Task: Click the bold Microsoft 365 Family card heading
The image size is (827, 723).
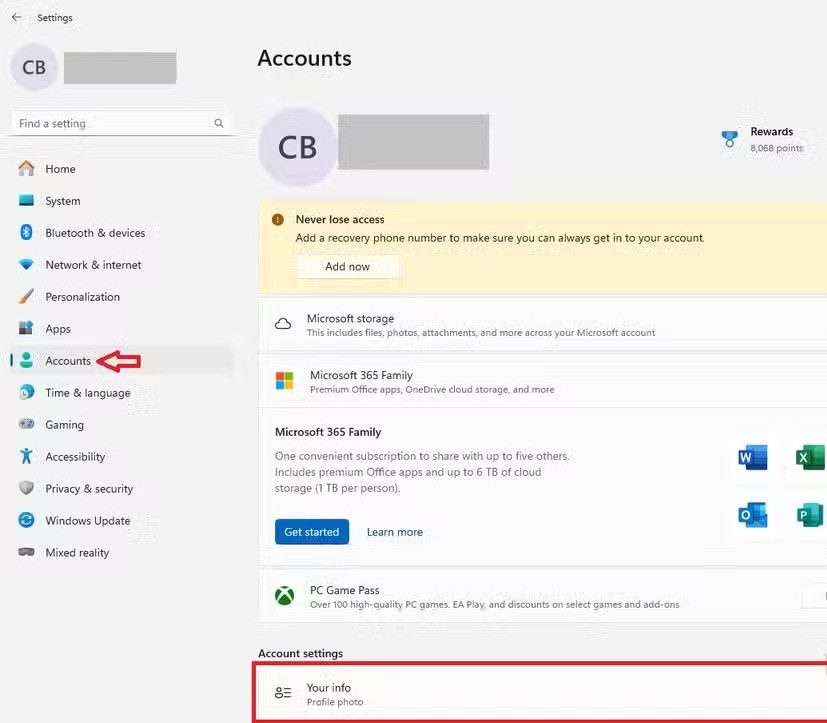Action: pos(328,432)
